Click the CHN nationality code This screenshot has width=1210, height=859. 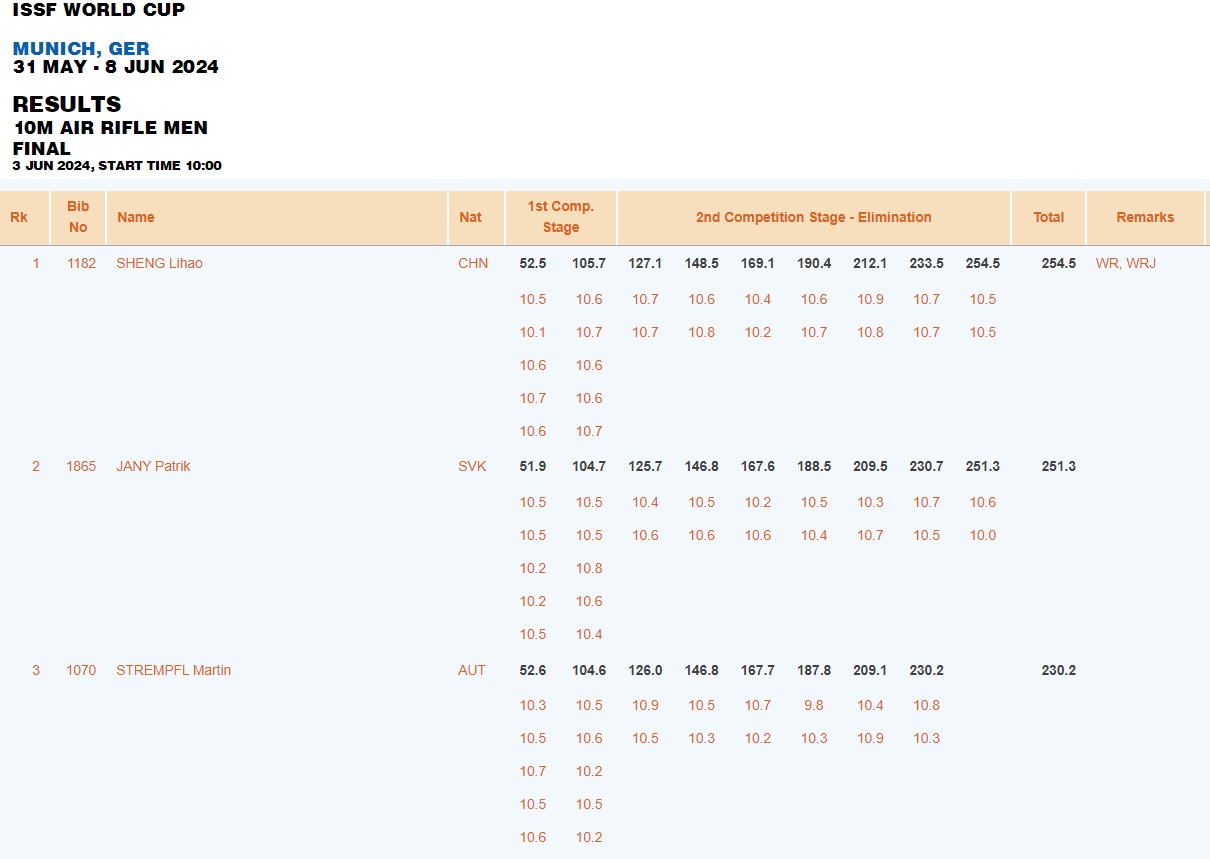click(x=473, y=263)
